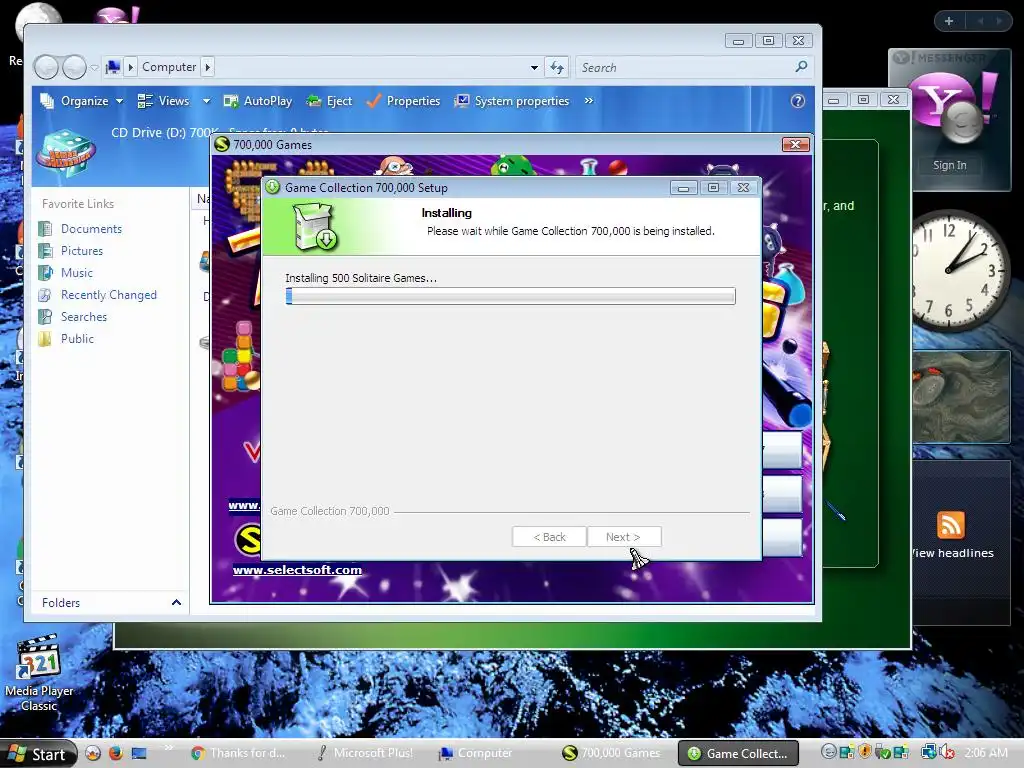Click the Refresh button in the address bar
Viewport: 1024px width, 768px height.
coord(557,67)
